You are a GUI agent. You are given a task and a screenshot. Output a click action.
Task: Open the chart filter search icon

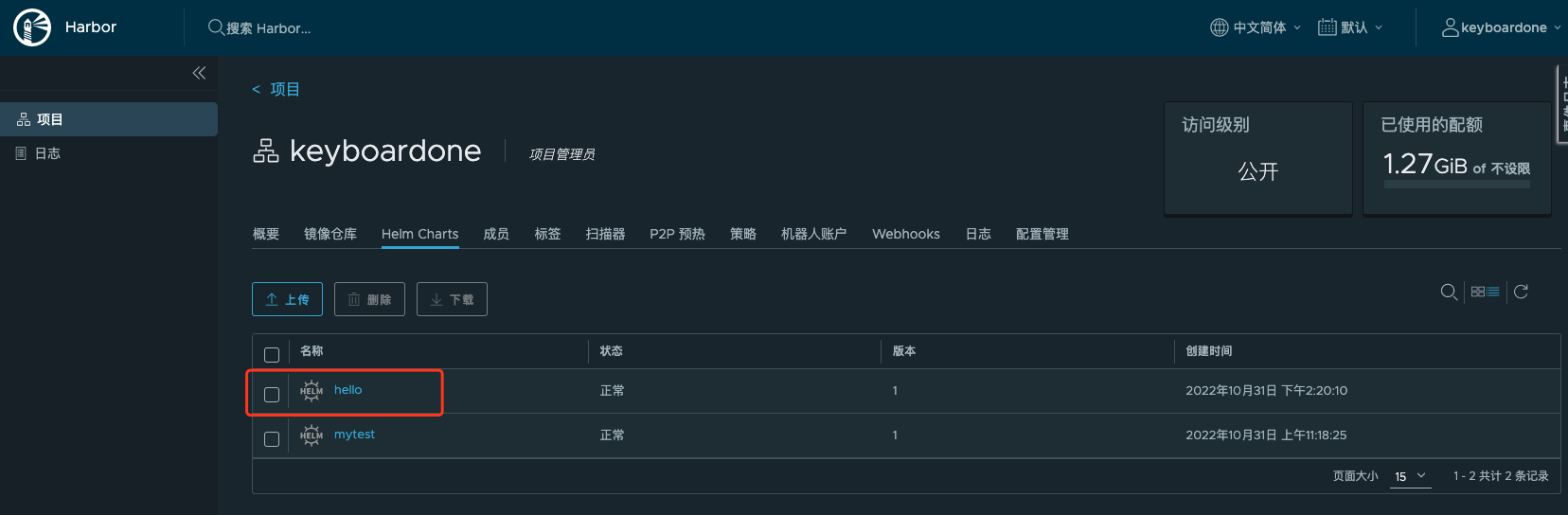[x=1449, y=292]
